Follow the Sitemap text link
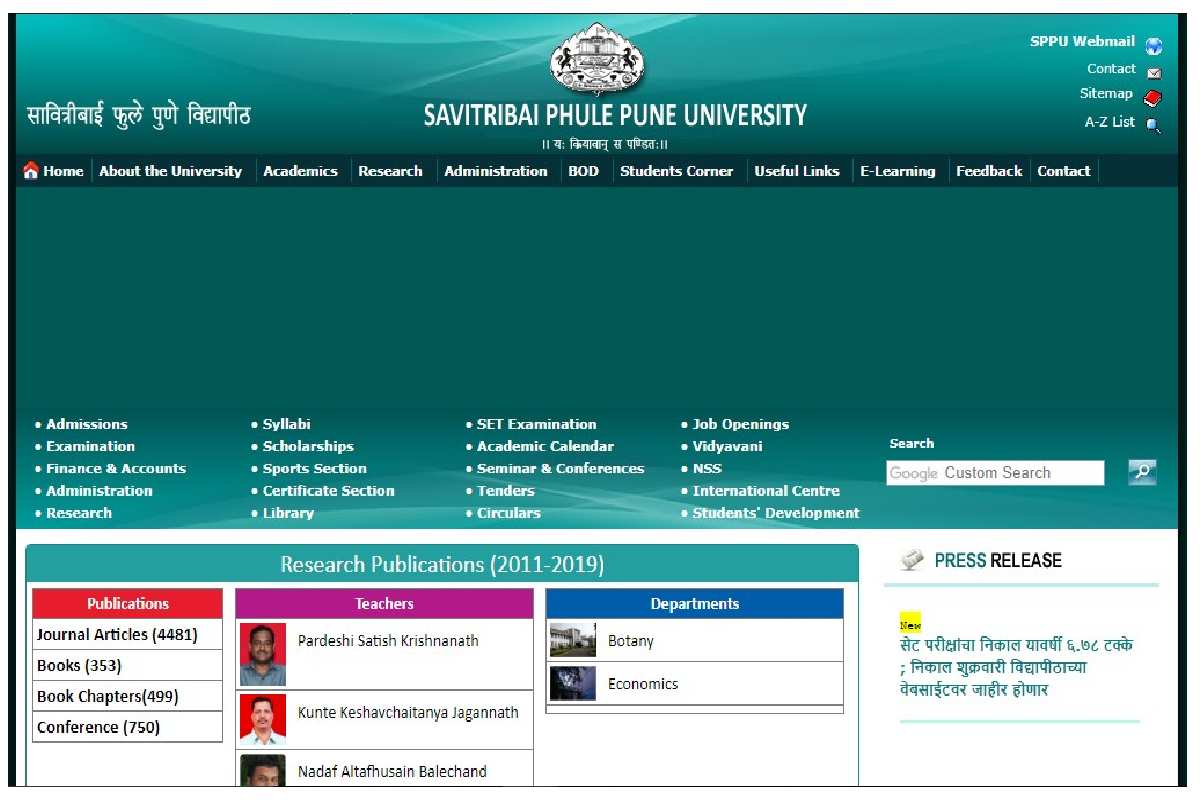 [1106, 94]
